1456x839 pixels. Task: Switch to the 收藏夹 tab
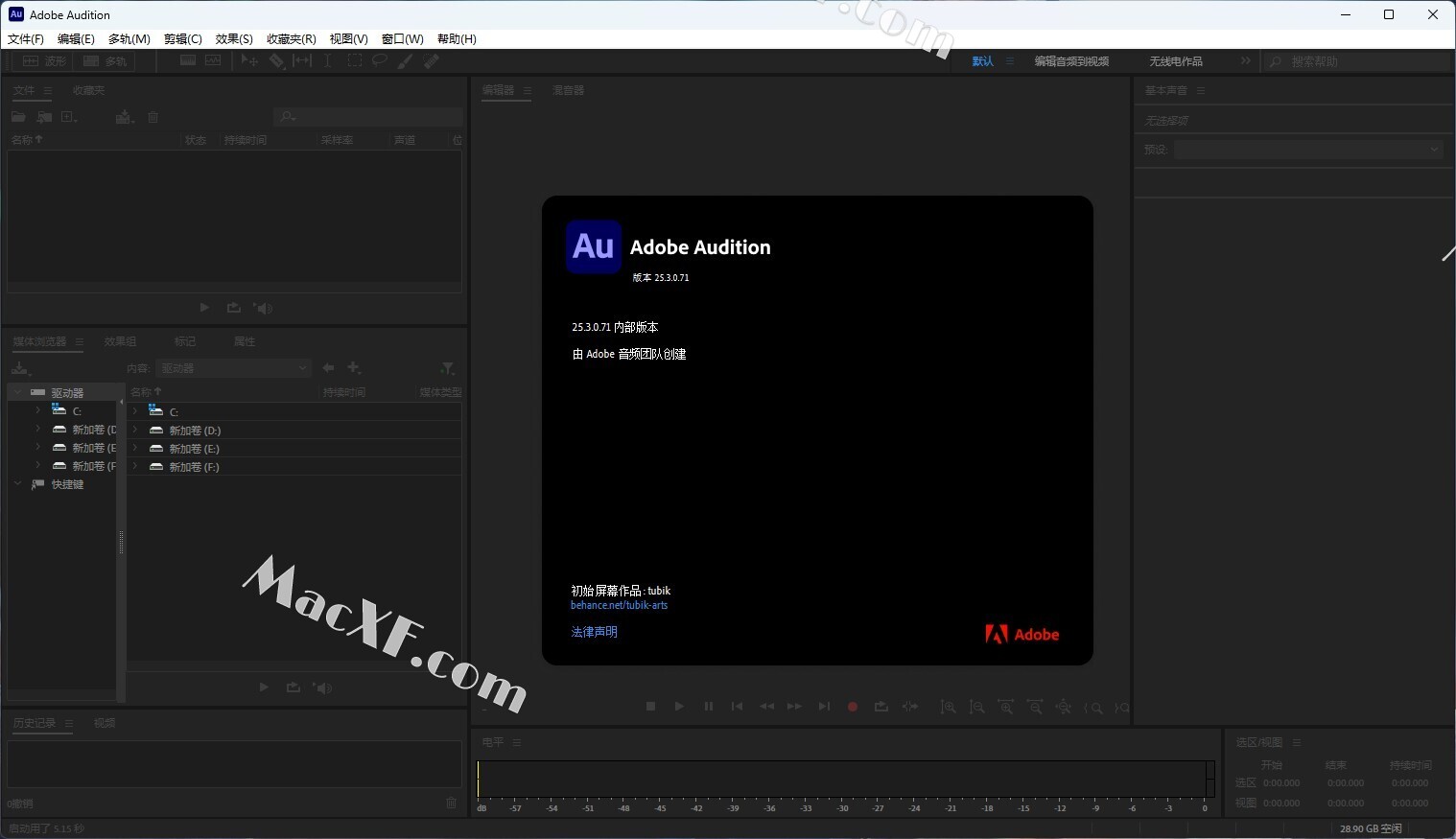88,90
